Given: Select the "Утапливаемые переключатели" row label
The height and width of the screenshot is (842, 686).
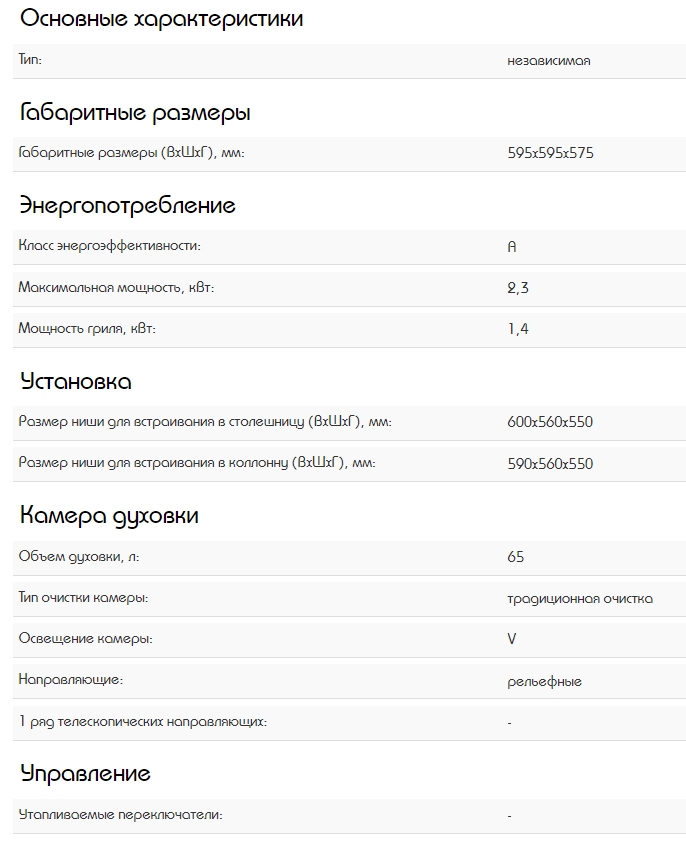Looking at the screenshot, I should pyautogui.click(x=120, y=815).
